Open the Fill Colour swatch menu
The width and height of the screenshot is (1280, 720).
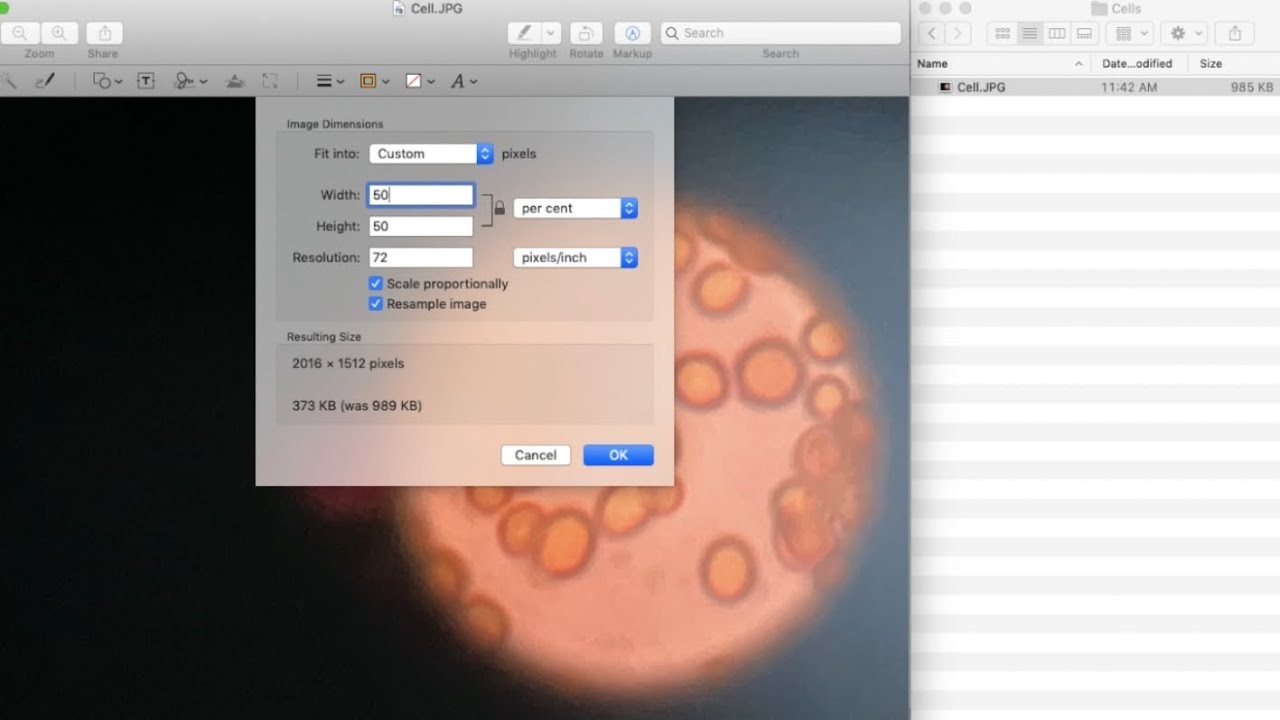(420, 81)
